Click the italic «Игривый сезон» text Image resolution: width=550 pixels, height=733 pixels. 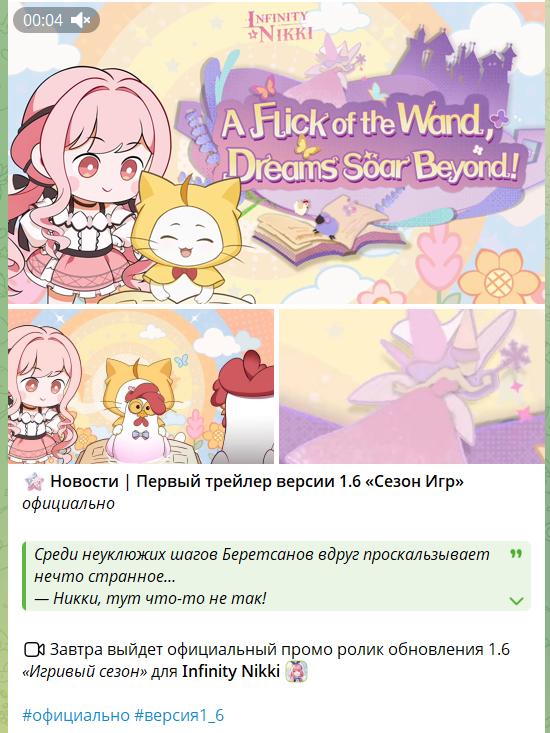pos(85,671)
